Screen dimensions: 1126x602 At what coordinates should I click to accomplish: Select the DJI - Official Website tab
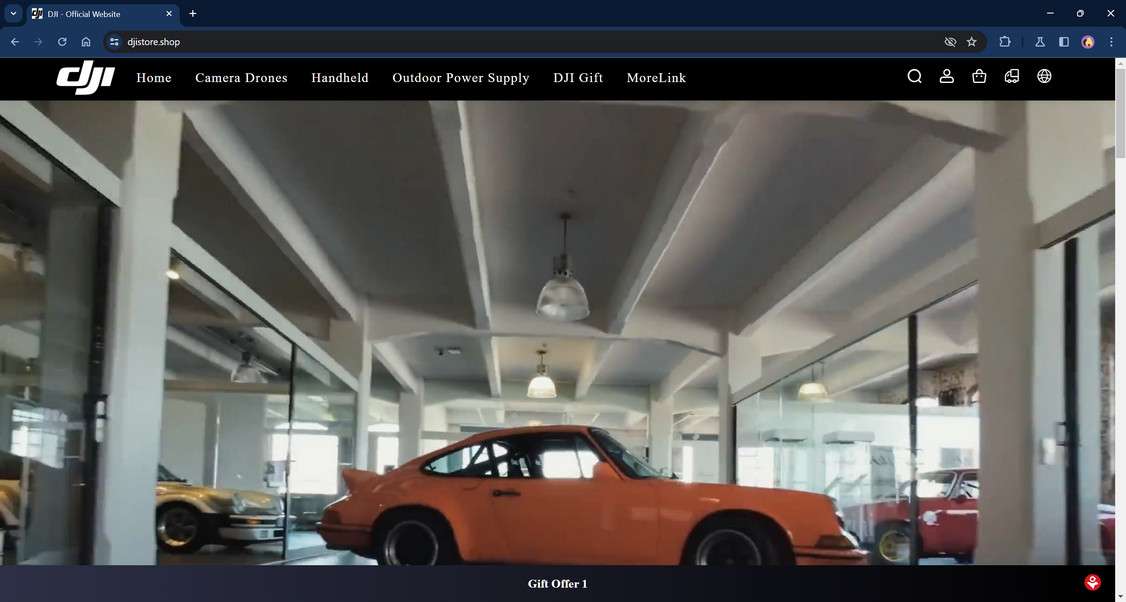coord(103,14)
